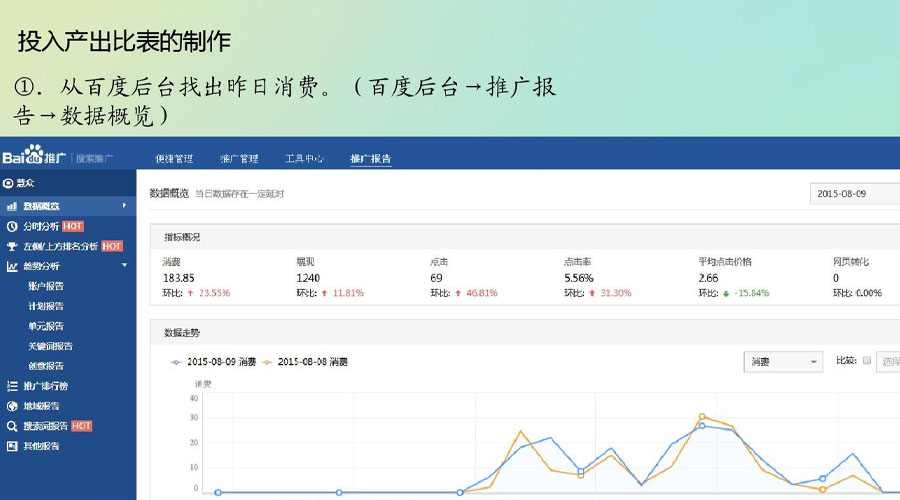Click the magnifier icon for 搜索词报告
Screen dimensions: 900x500
[12, 426]
